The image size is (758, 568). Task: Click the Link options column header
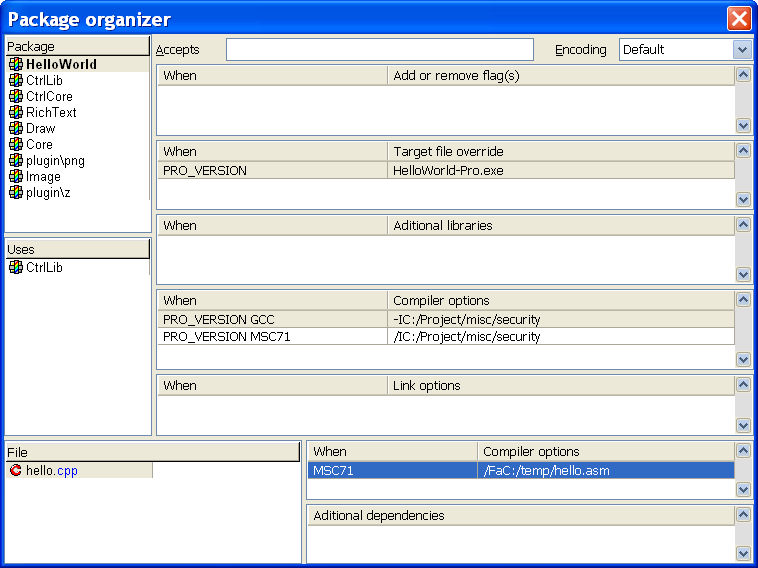point(560,386)
